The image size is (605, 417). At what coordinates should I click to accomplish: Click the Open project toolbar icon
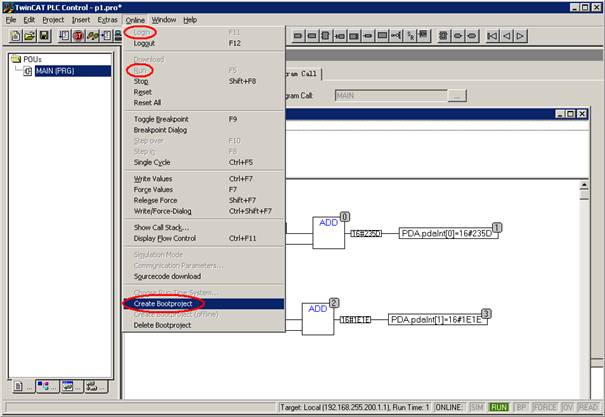tap(28, 36)
